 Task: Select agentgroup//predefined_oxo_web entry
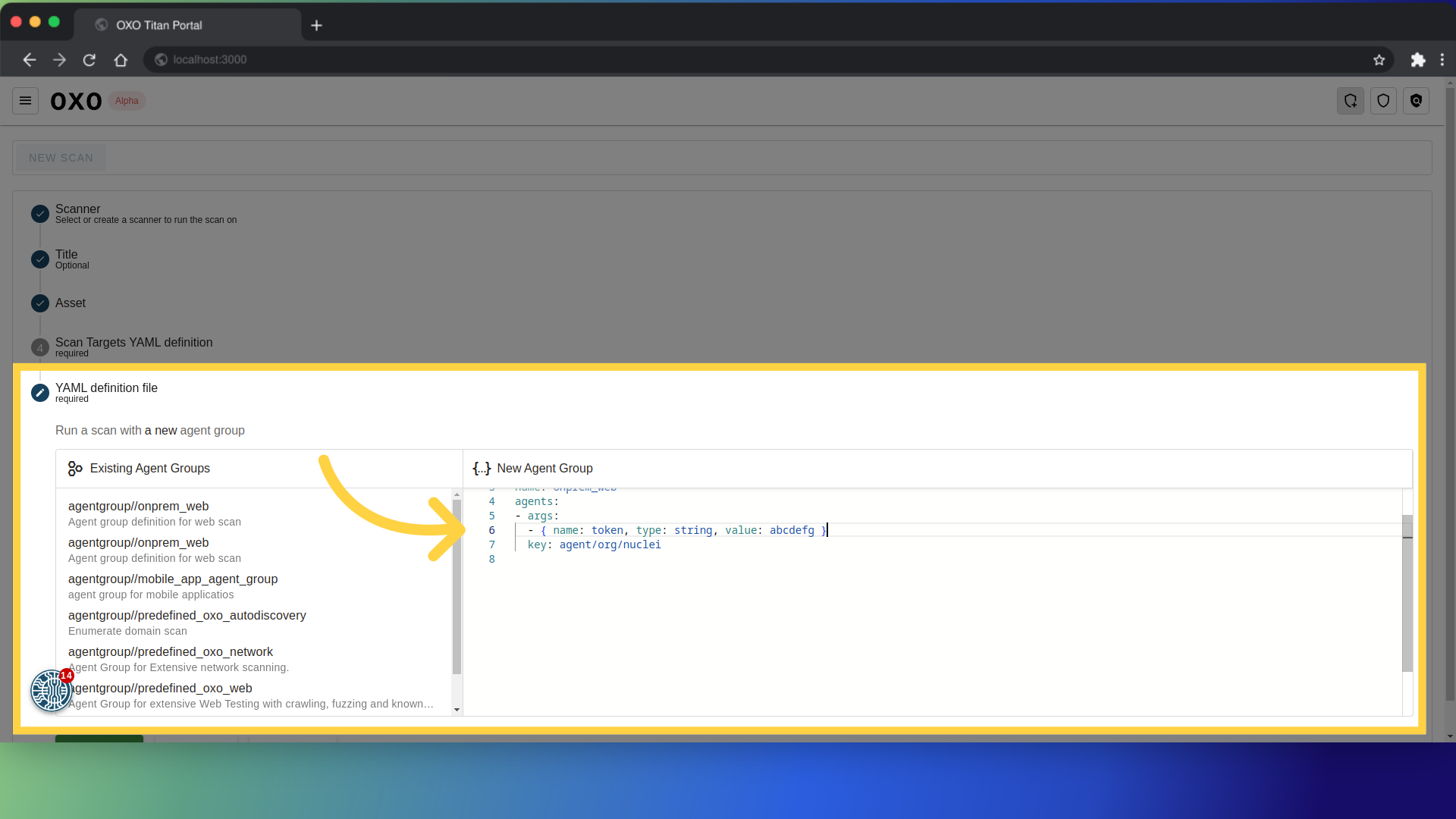click(x=254, y=695)
